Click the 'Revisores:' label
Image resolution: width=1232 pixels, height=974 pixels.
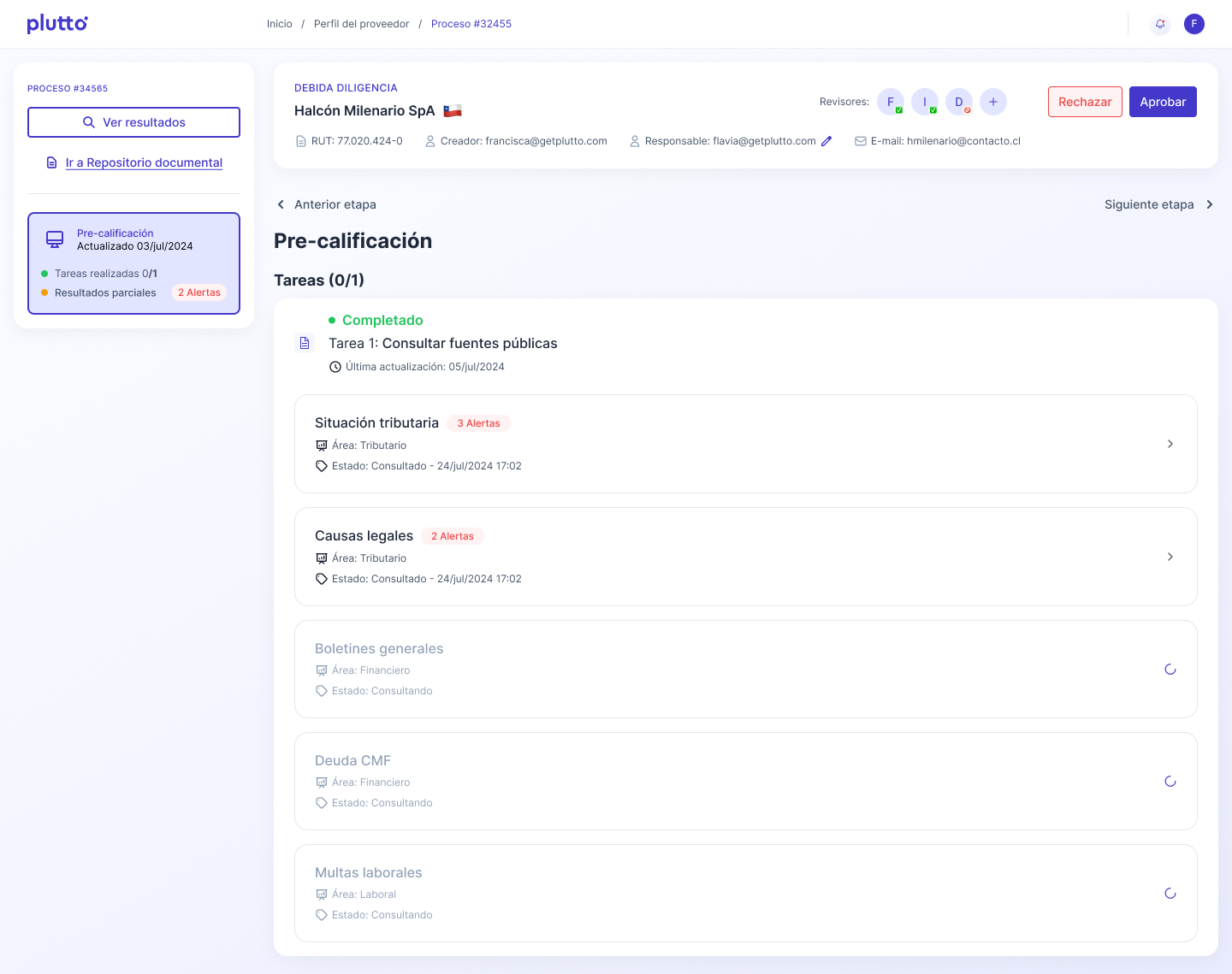(844, 102)
